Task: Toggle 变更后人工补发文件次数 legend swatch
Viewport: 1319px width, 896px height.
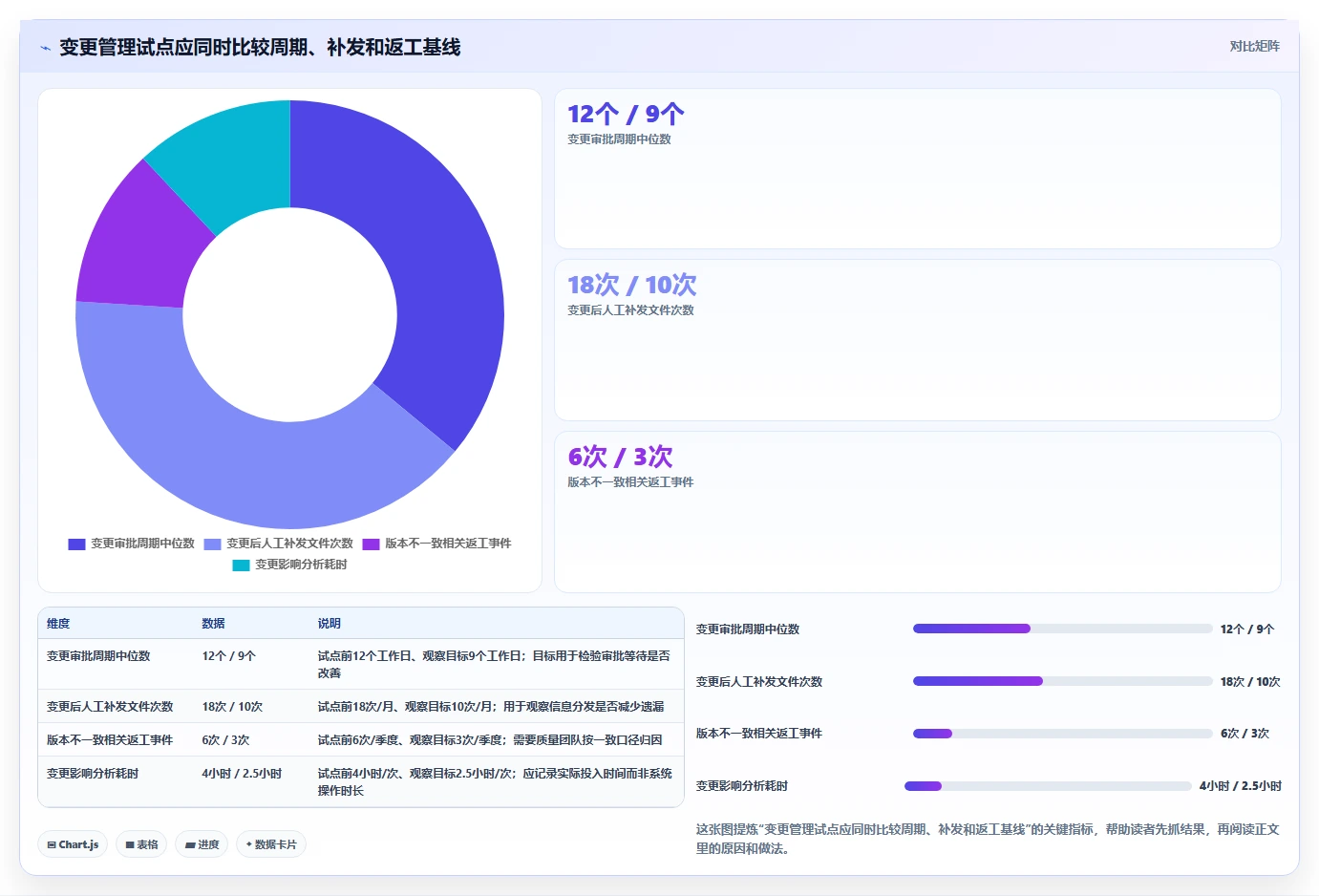Action: pos(212,544)
